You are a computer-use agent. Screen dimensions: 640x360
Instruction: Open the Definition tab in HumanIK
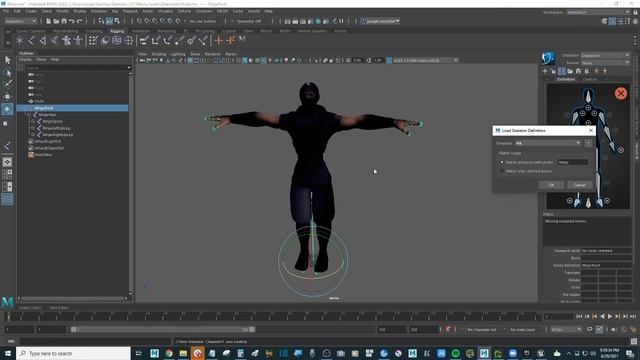pos(566,79)
